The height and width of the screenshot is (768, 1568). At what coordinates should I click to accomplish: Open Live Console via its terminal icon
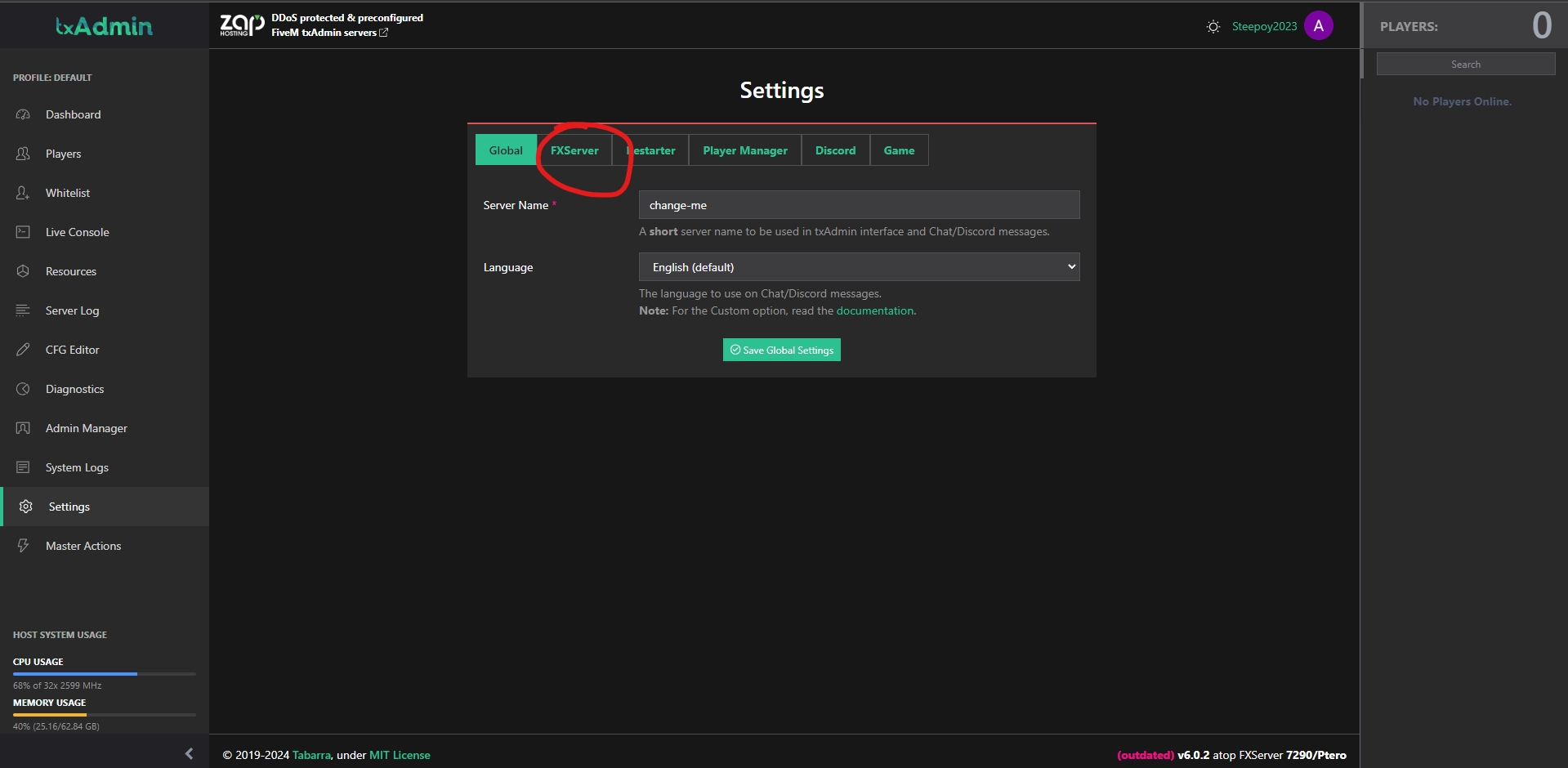tap(23, 232)
